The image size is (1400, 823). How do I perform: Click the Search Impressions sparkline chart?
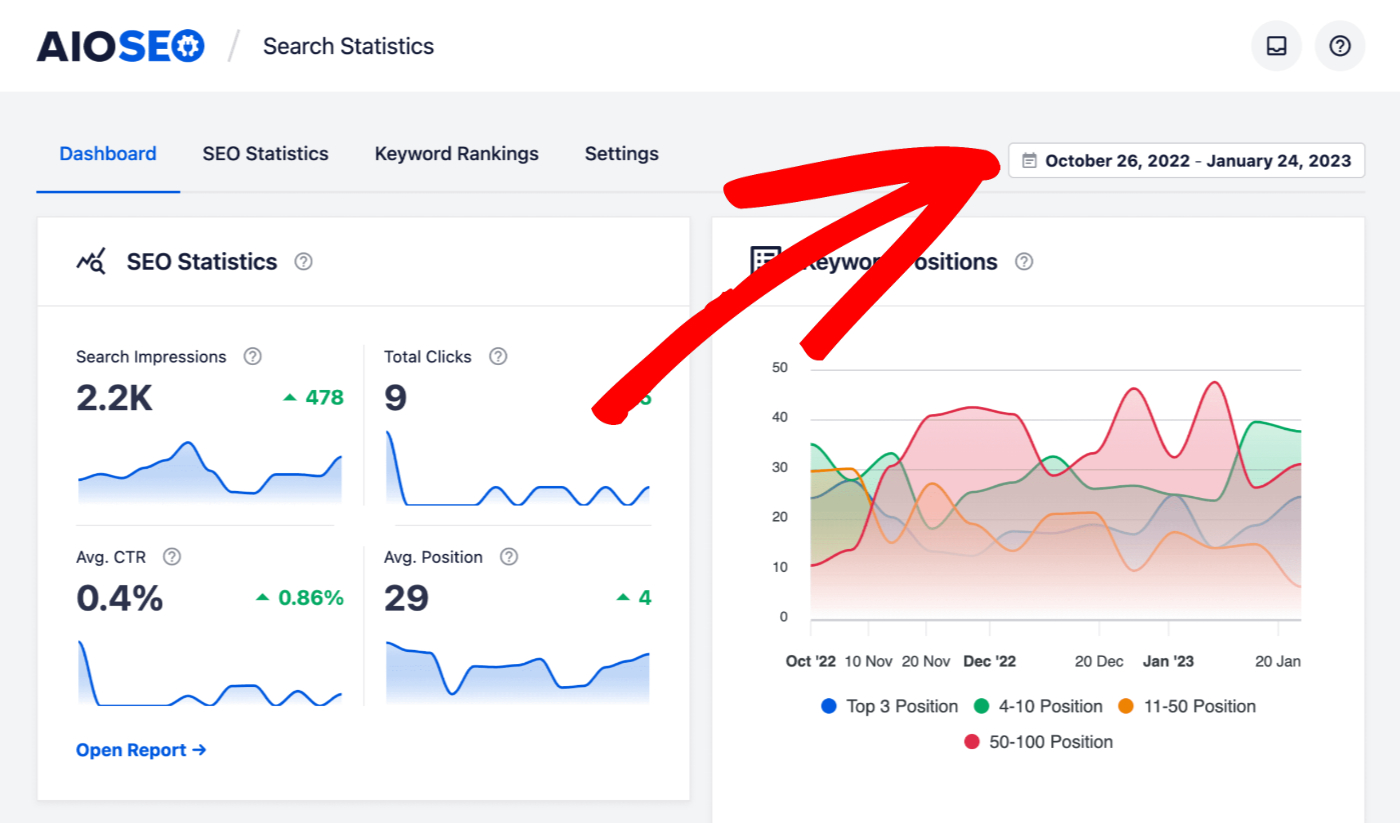point(210,472)
